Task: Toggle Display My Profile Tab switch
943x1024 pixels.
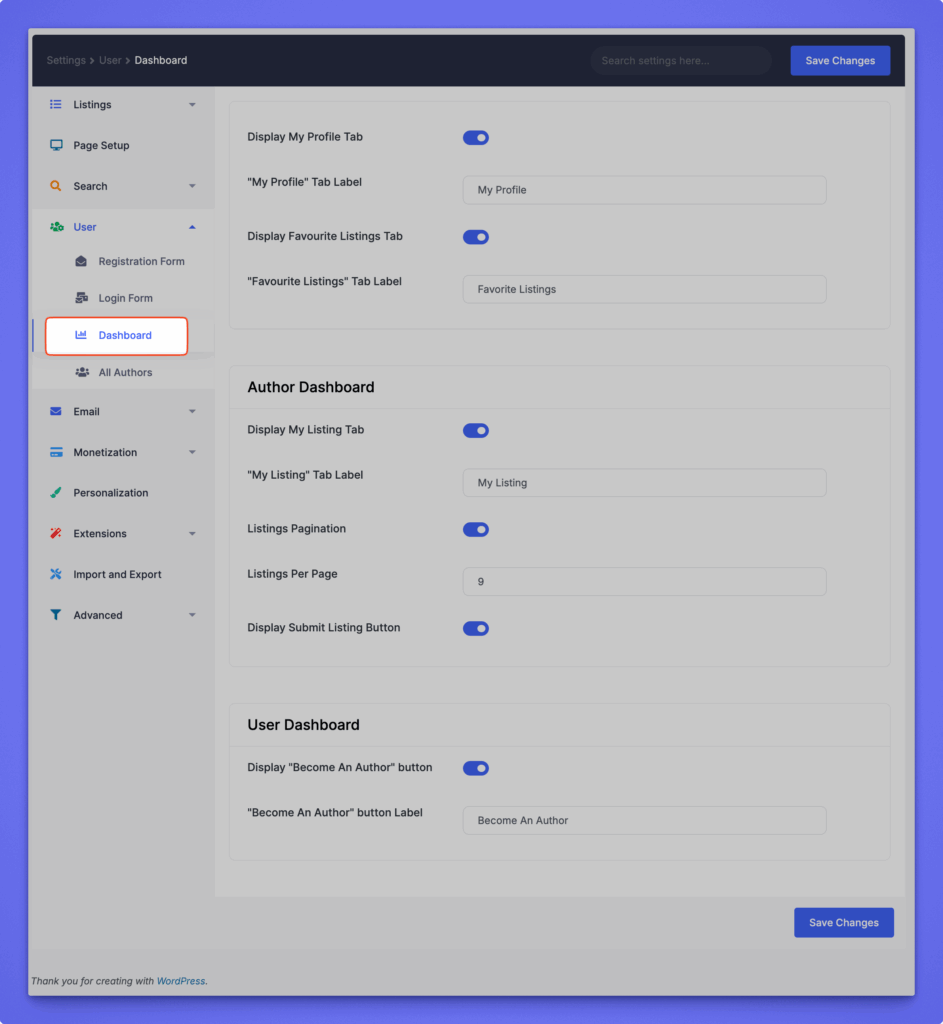Action: point(475,138)
